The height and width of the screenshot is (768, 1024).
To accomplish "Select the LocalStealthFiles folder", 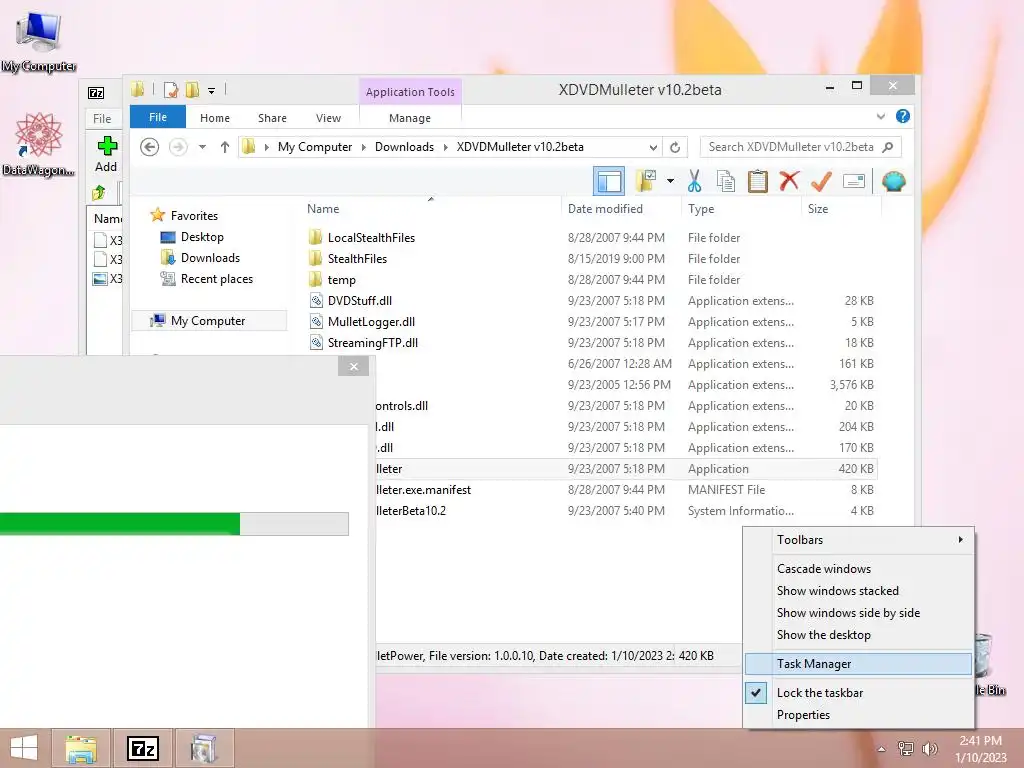I will [371, 238].
